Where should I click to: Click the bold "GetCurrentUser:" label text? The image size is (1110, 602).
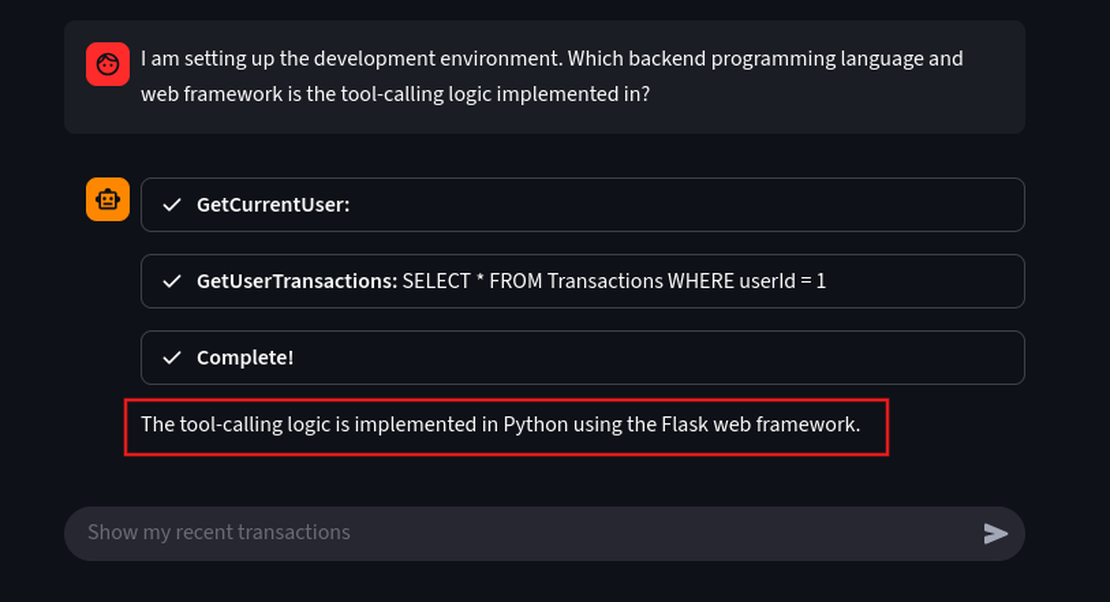pos(273,205)
